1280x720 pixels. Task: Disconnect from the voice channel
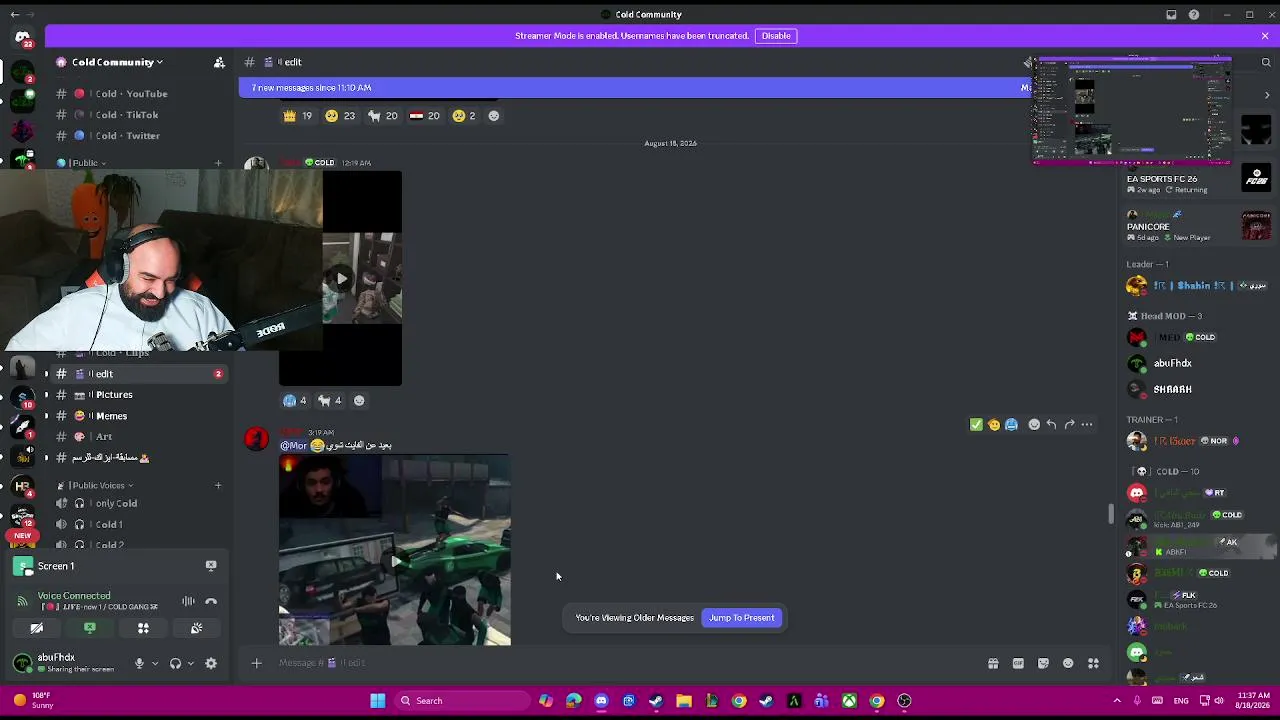pyautogui.click(x=211, y=601)
